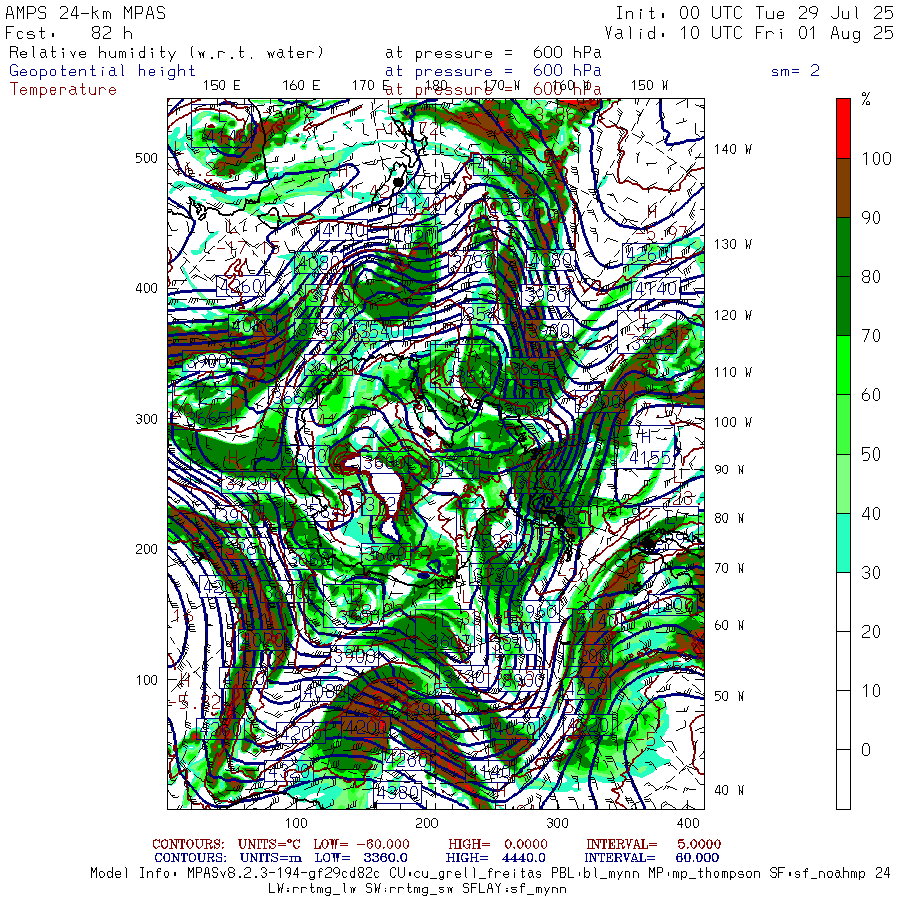Click the blue 'LOW= 3360.0' contour text

click(x=362, y=858)
